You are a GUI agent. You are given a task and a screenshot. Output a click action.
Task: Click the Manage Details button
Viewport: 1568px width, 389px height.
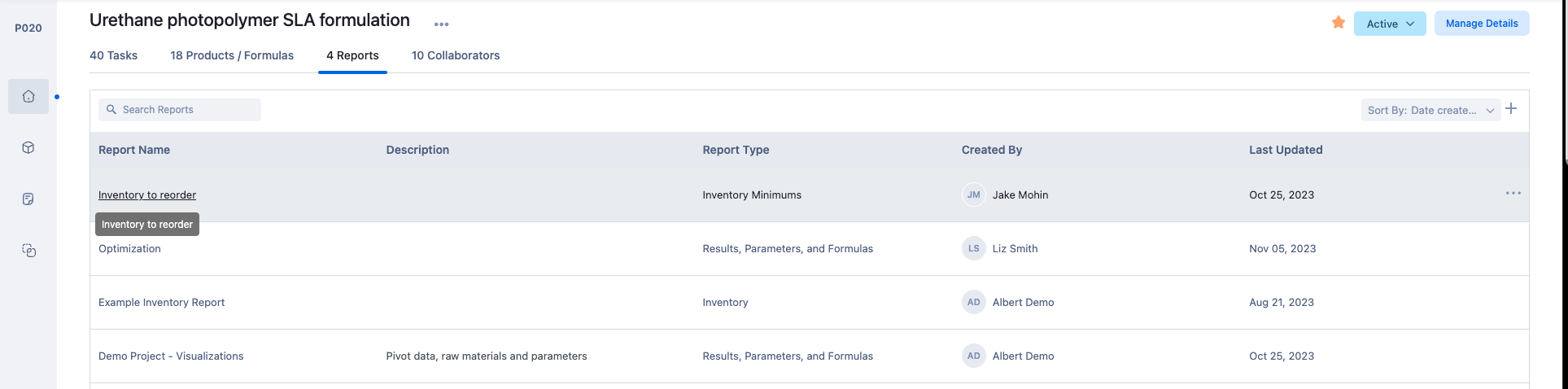pos(1481,24)
